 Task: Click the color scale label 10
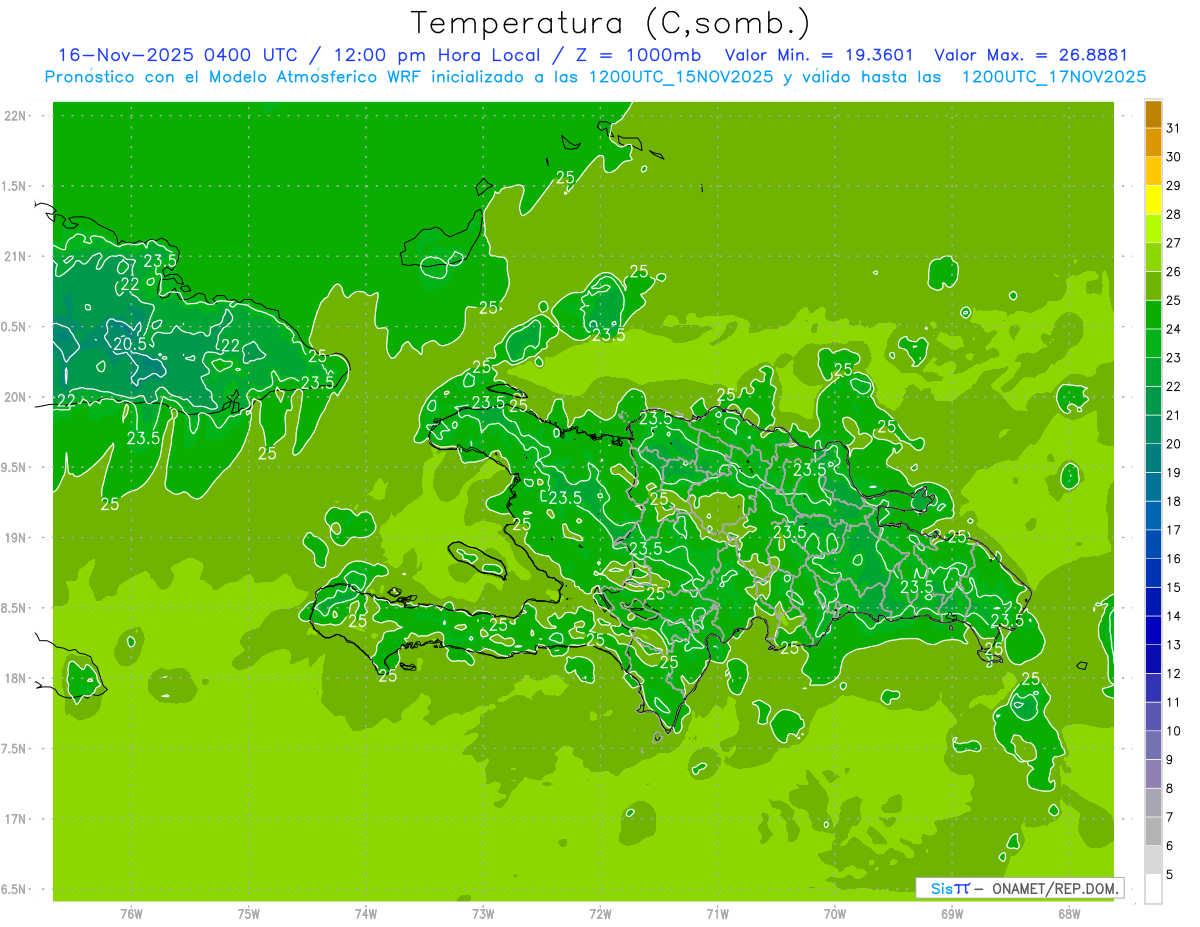click(x=1173, y=731)
